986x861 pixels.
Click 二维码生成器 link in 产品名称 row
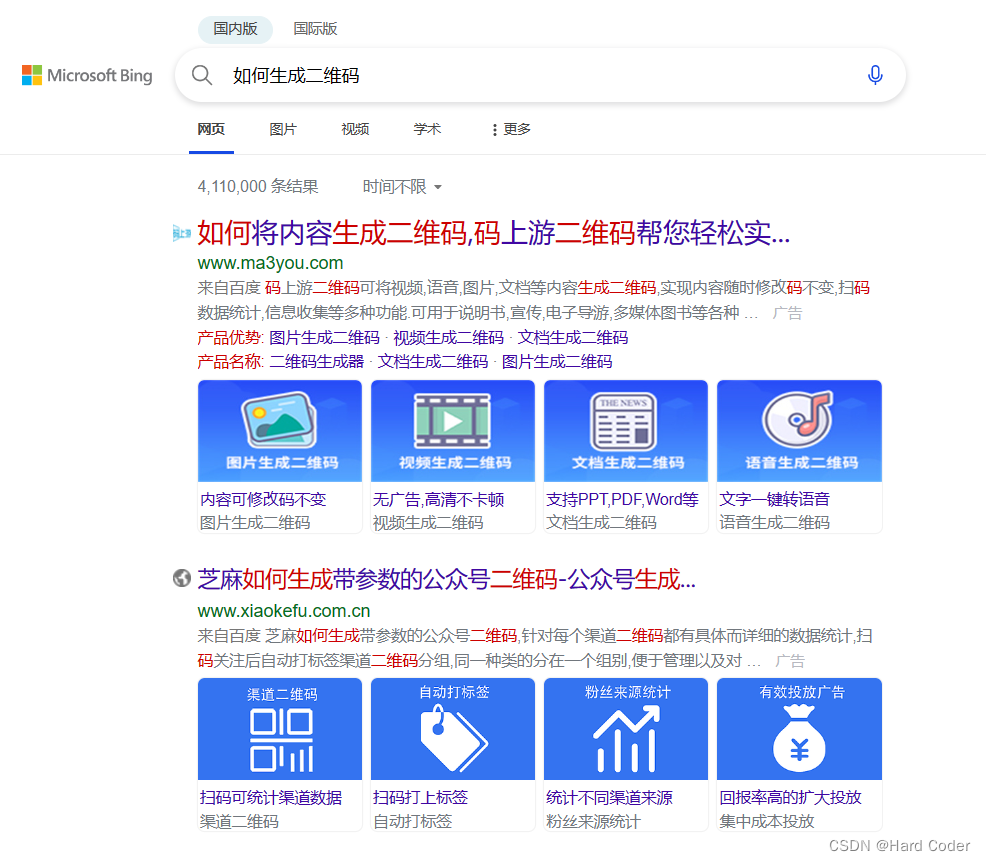pos(317,362)
